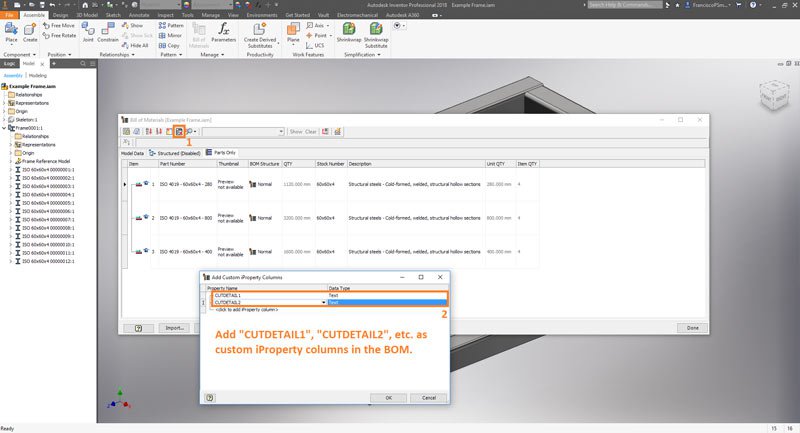Collapse the Frame0001:1 tree node

click(4, 128)
